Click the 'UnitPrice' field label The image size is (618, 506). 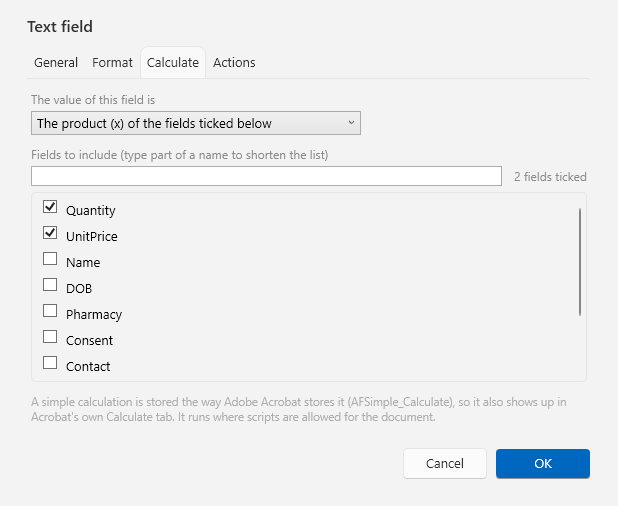(x=92, y=236)
